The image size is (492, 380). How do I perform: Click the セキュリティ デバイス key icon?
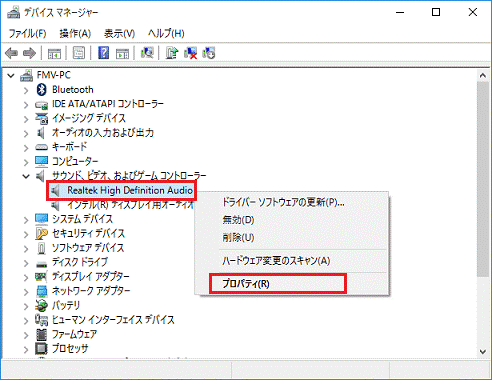point(41,234)
